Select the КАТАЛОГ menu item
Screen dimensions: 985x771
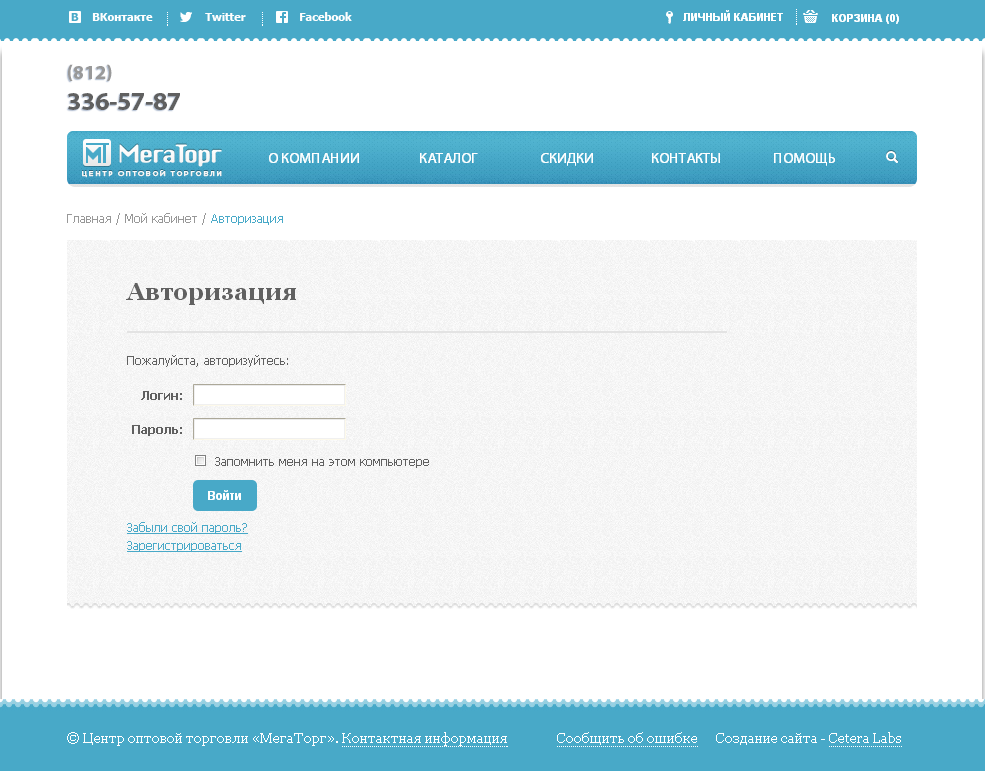tap(448, 157)
